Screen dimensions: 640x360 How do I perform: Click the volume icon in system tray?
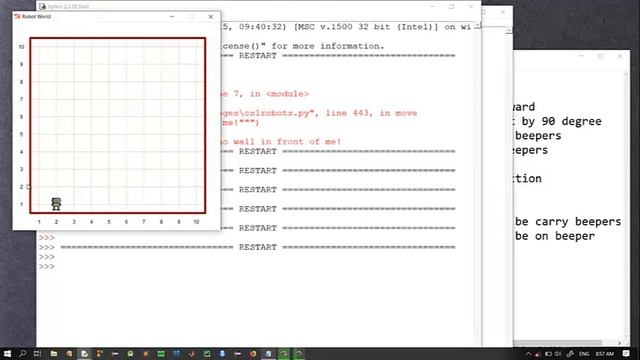pos(558,353)
